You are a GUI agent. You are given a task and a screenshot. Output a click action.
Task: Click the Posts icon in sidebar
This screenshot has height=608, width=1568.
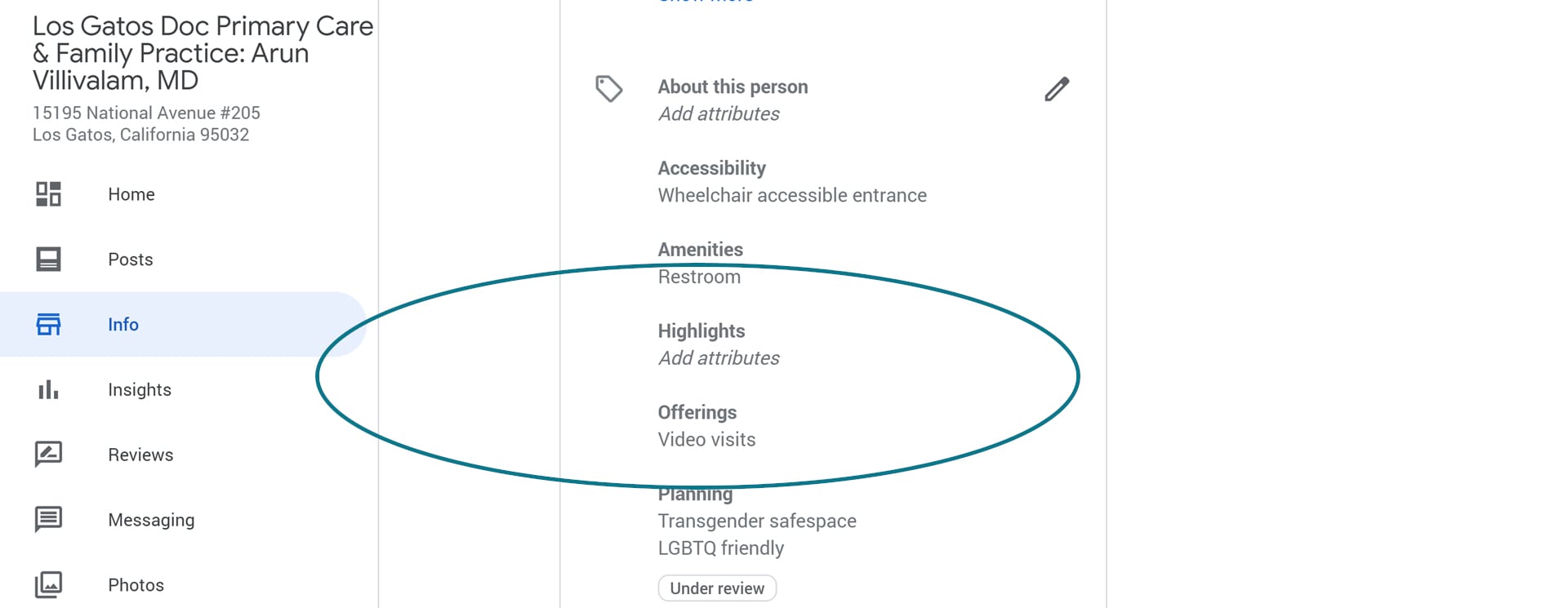tap(48, 260)
